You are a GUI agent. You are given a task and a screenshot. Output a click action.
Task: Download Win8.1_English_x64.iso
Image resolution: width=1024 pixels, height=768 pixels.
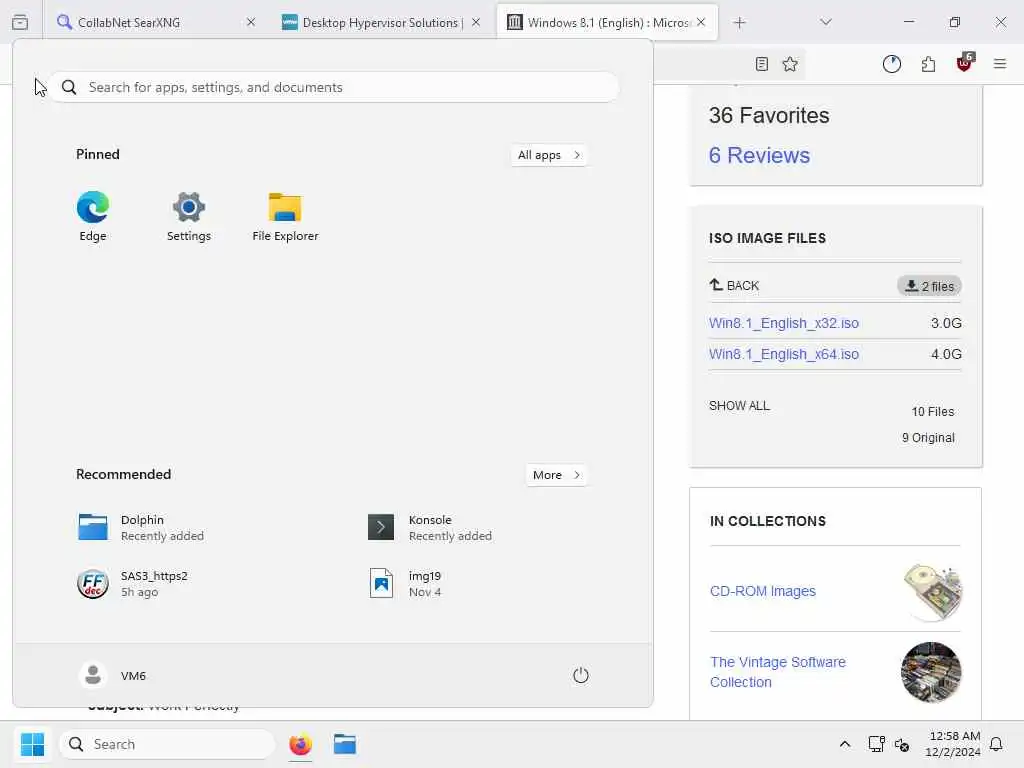[784, 354]
